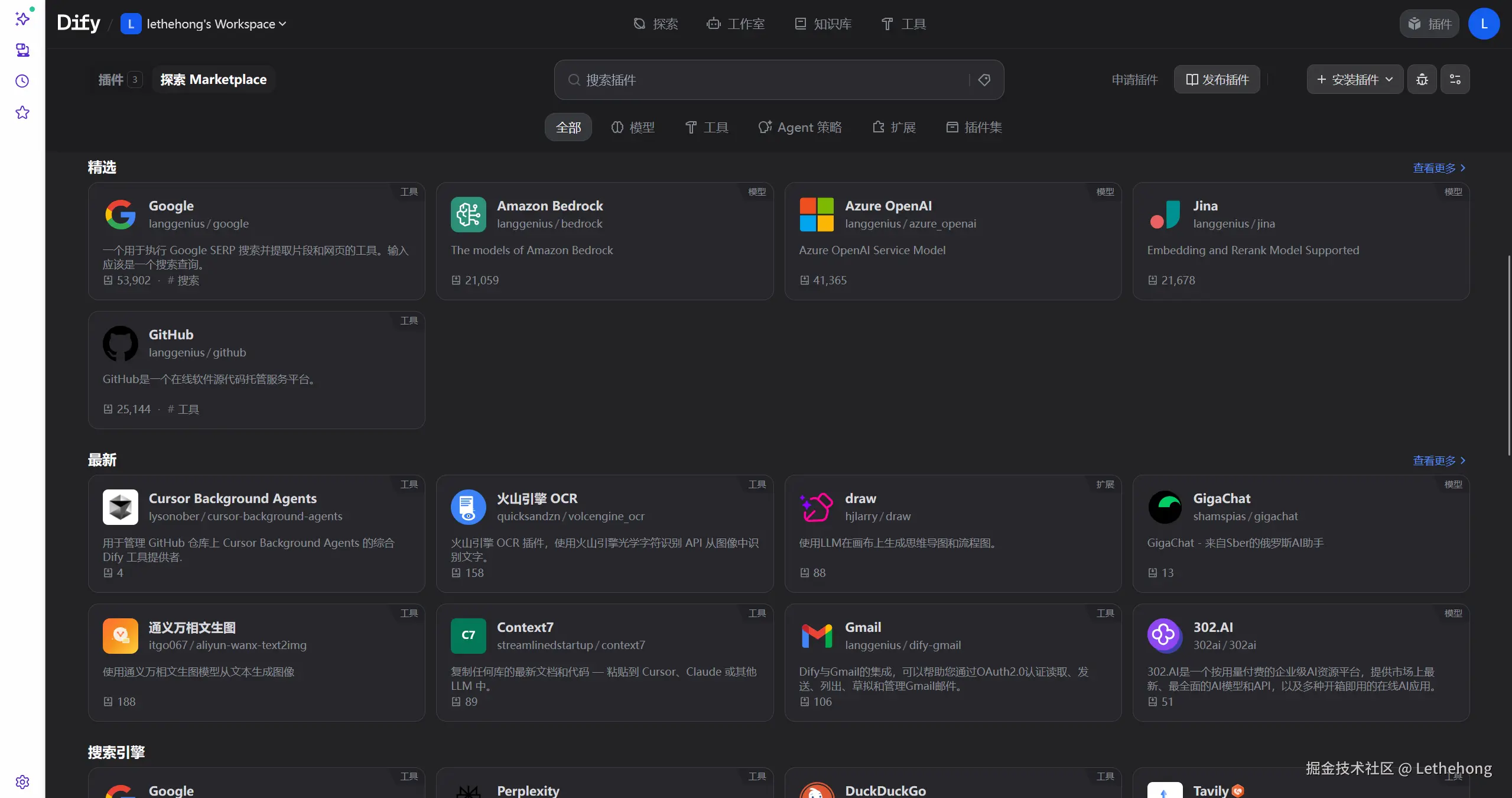1512x798 pixels.
Task: Filter plugins by 模型 category
Action: tap(633, 127)
